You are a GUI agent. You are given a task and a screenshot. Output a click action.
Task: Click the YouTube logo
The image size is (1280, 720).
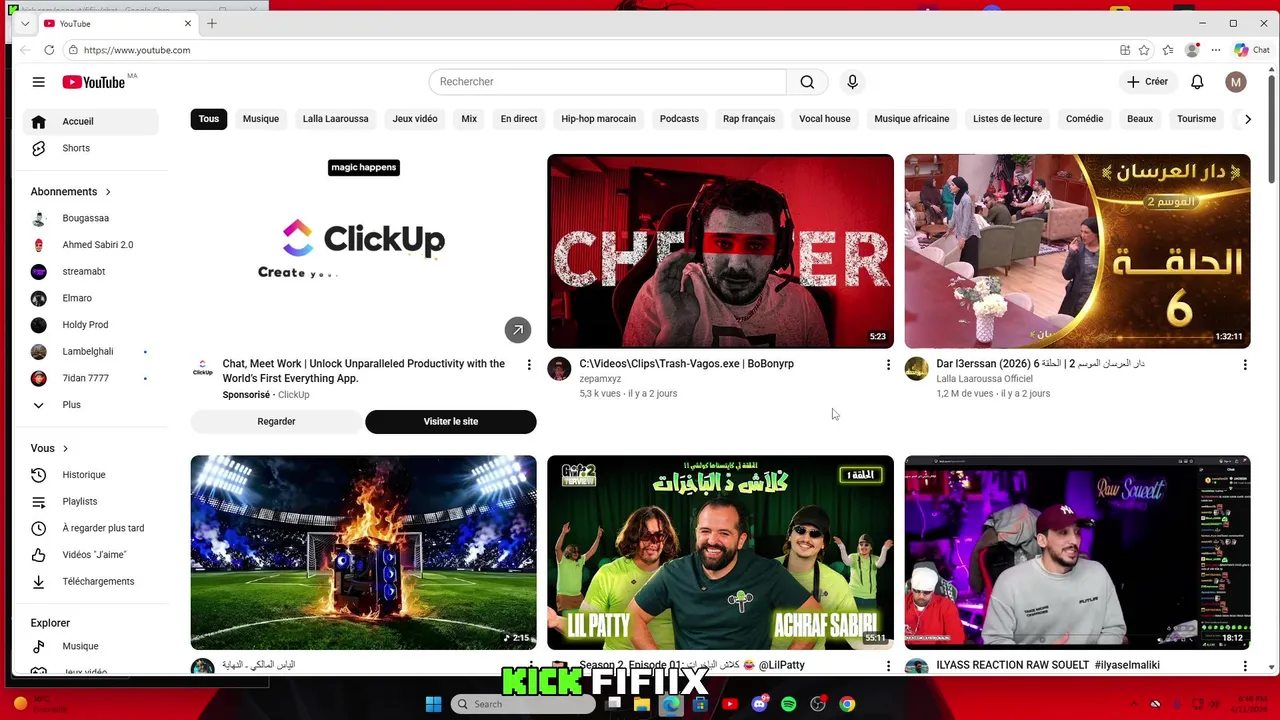95,82
